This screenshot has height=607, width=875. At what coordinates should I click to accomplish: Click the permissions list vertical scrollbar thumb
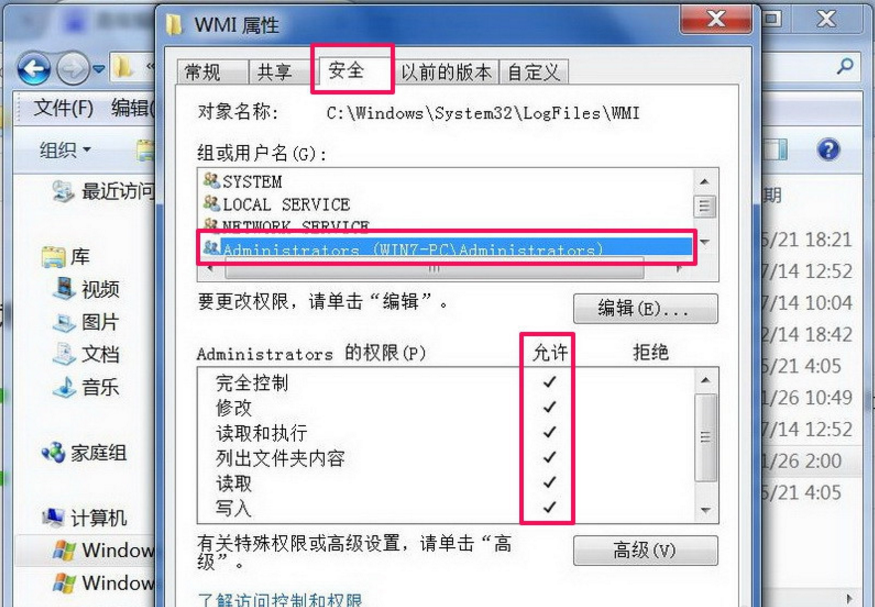(x=706, y=437)
